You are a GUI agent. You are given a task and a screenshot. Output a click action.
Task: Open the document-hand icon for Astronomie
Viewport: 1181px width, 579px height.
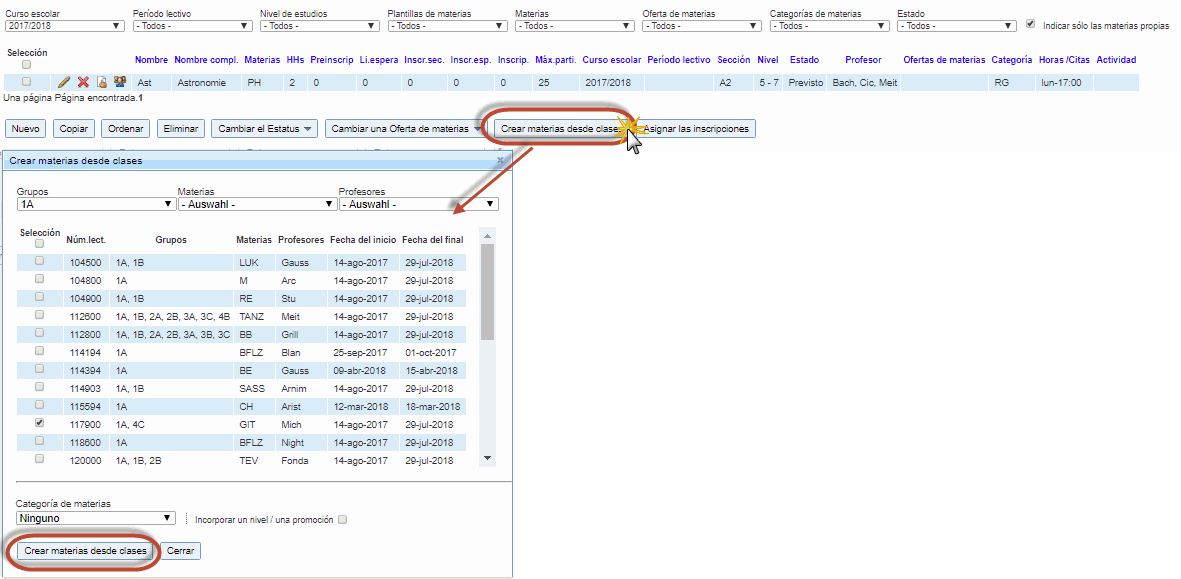pyautogui.click(x=102, y=82)
